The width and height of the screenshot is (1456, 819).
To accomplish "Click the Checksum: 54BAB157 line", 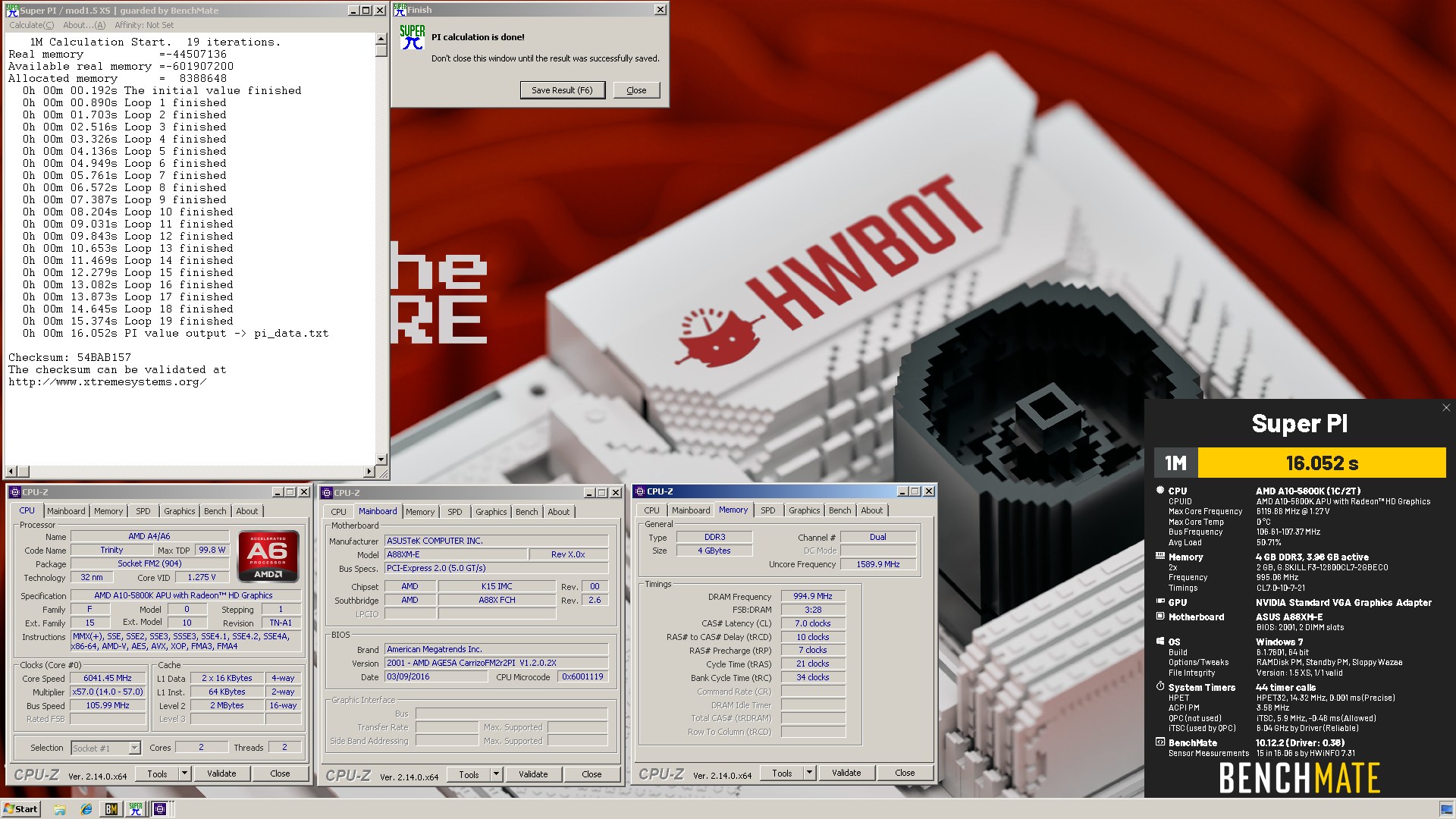I will (70, 357).
